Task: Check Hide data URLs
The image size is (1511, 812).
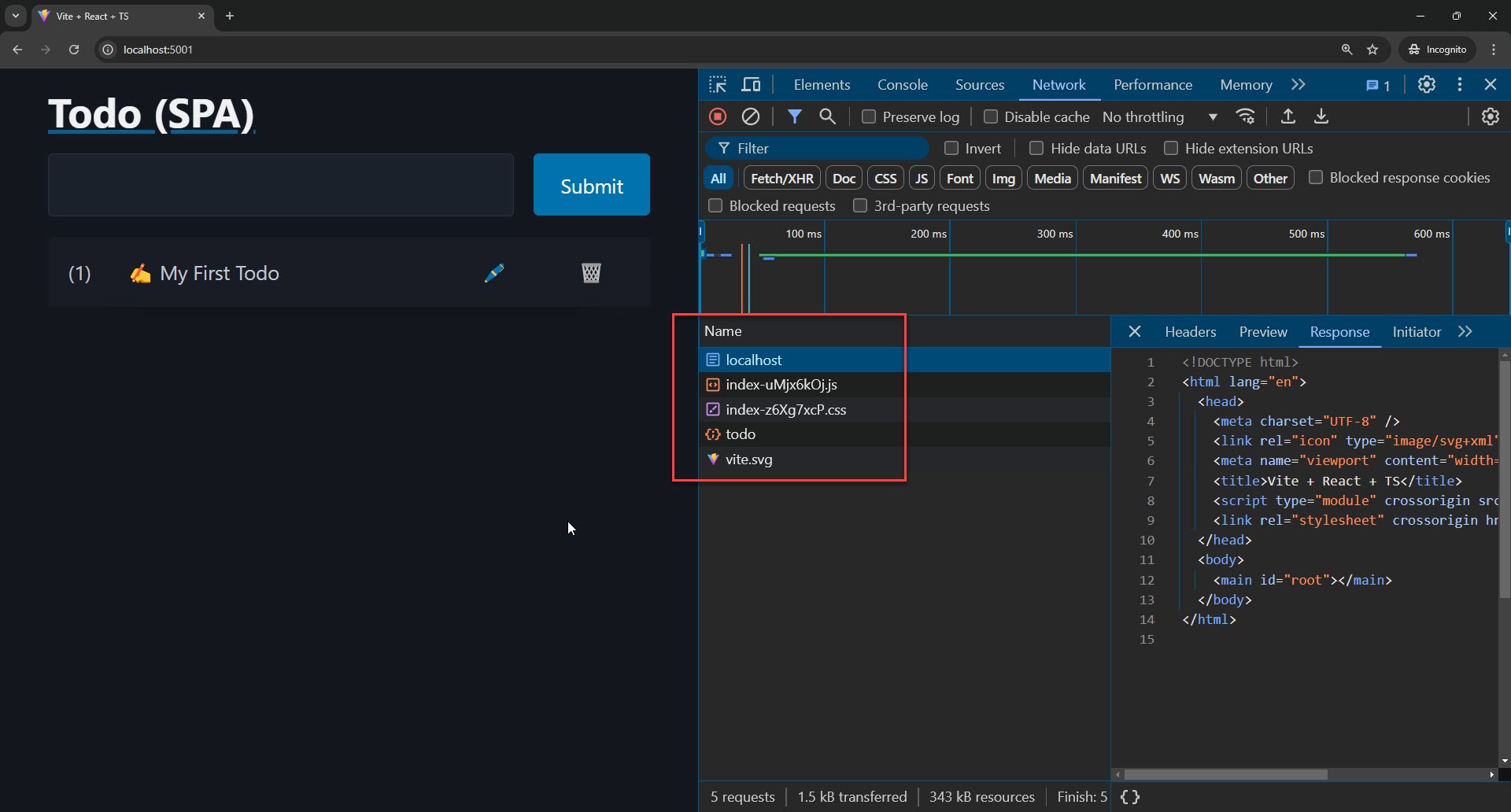Action: click(1036, 148)
